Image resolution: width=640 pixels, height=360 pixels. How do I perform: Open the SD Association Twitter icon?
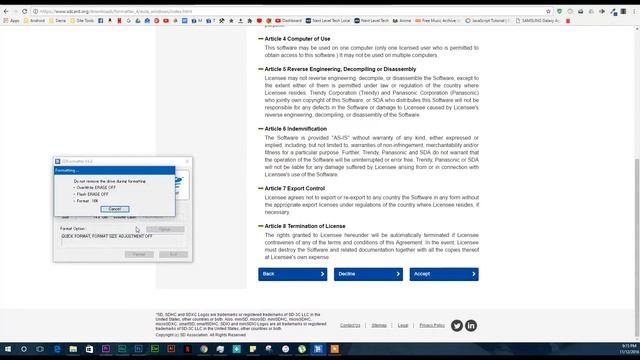(457, 326)
